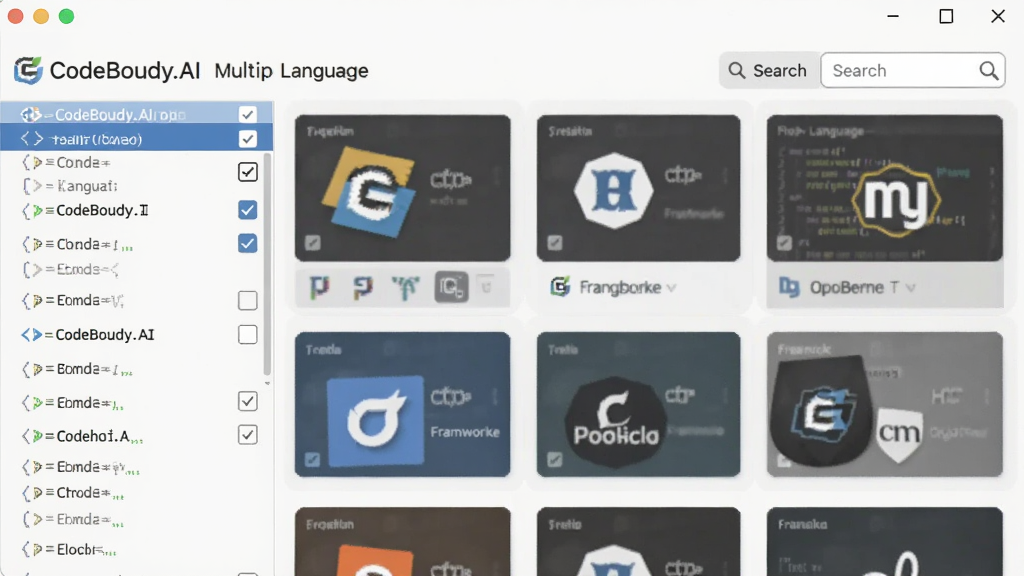The width and height of the screenshot is (1024, 576).
Task: Toggle the checkbox in the Ebmda row
Action: [x=248, y=401]
